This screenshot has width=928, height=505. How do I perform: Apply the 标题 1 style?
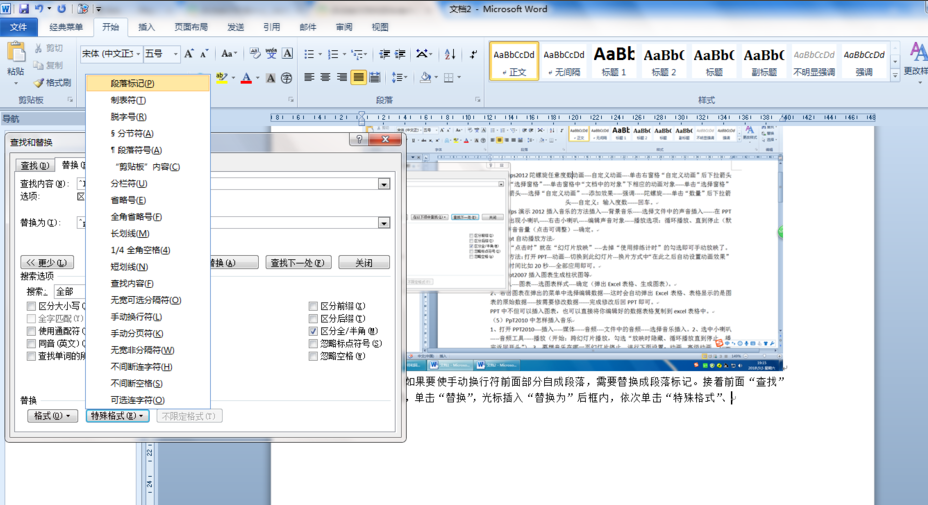click(614, 60)
